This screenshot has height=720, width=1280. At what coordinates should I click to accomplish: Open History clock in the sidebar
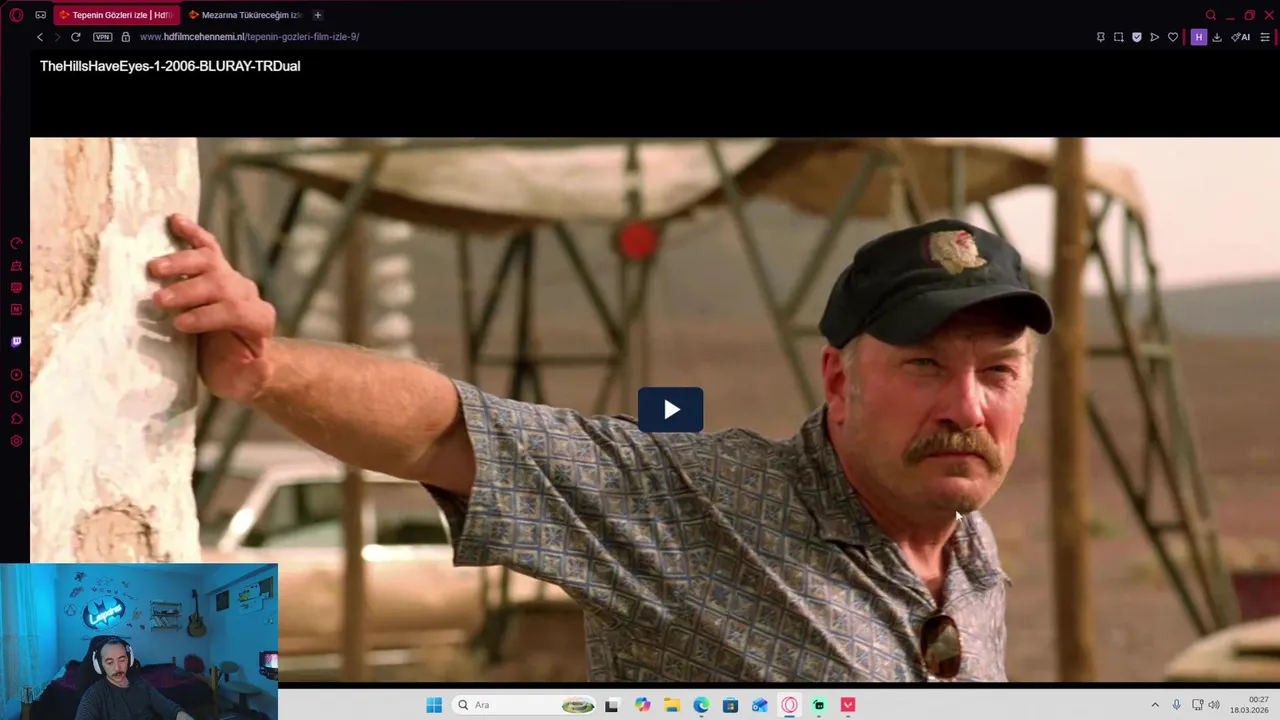16,397
